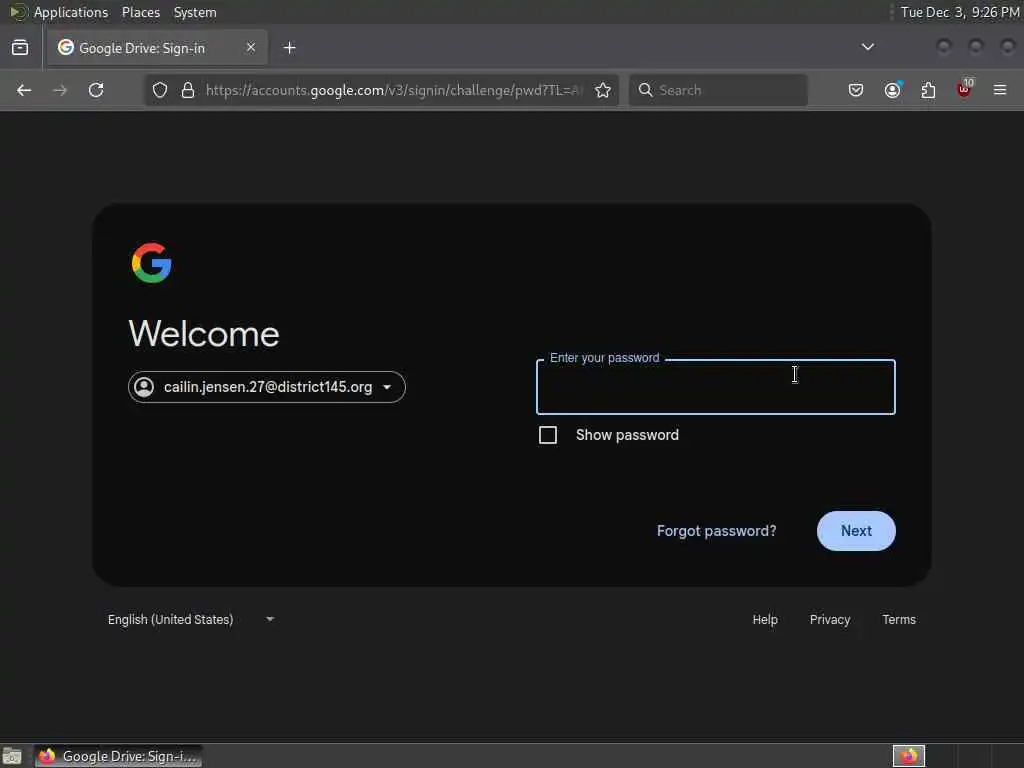
Task: Bookmark this page with the star
Action: point(603,90)
